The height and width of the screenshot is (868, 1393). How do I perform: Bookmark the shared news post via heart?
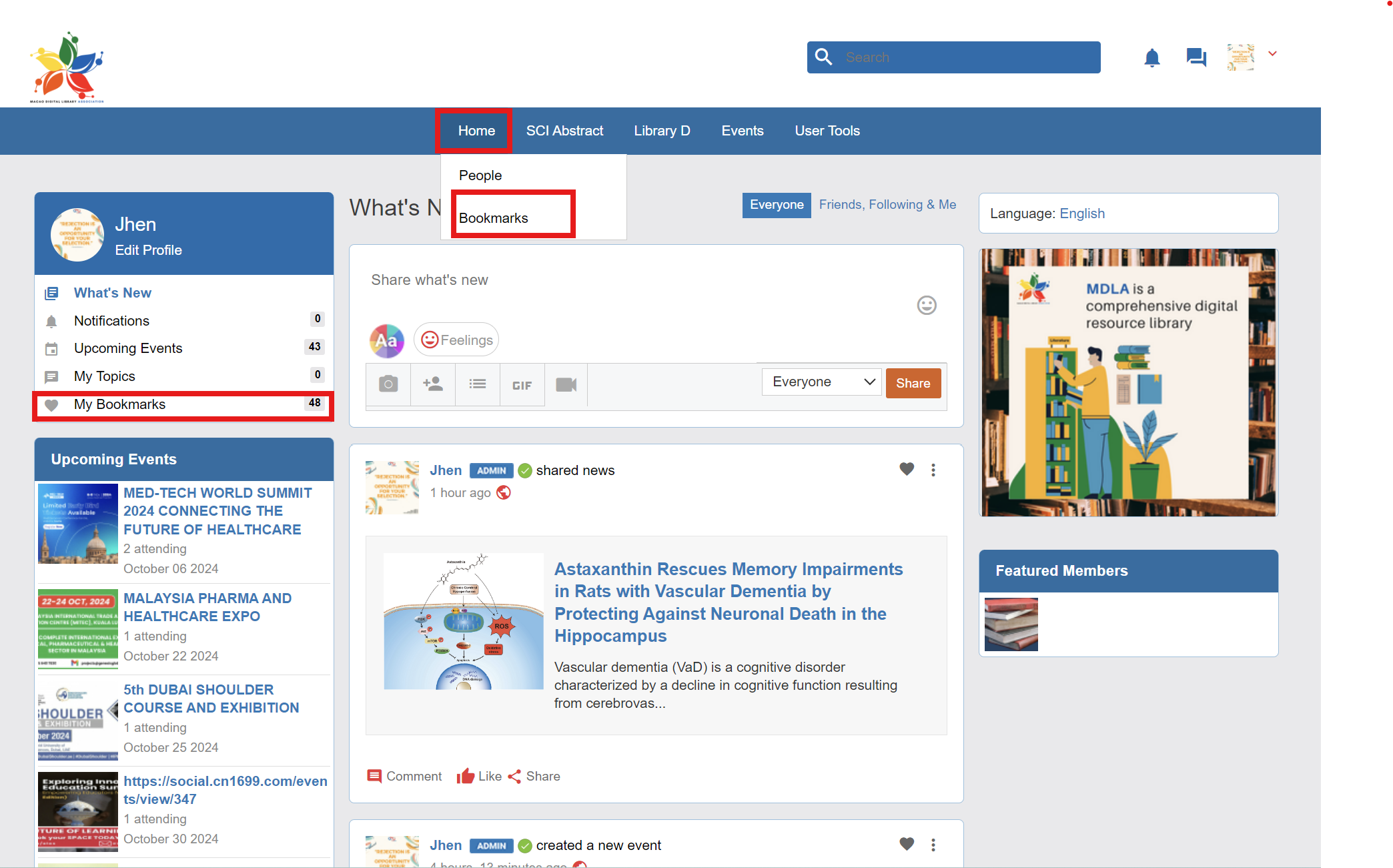point(907,470)
